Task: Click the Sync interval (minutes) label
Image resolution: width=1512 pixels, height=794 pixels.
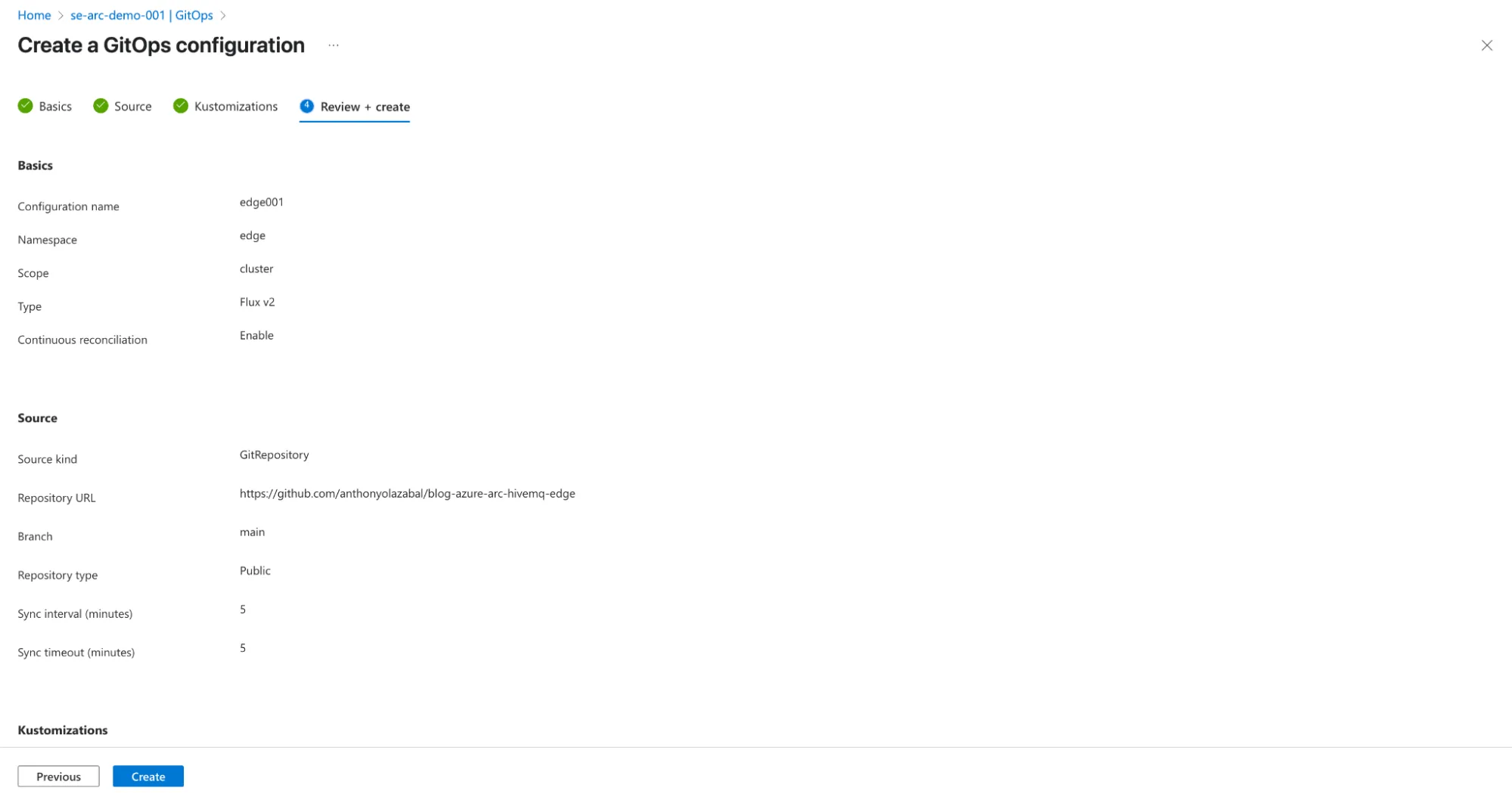Action: (75, 613)
